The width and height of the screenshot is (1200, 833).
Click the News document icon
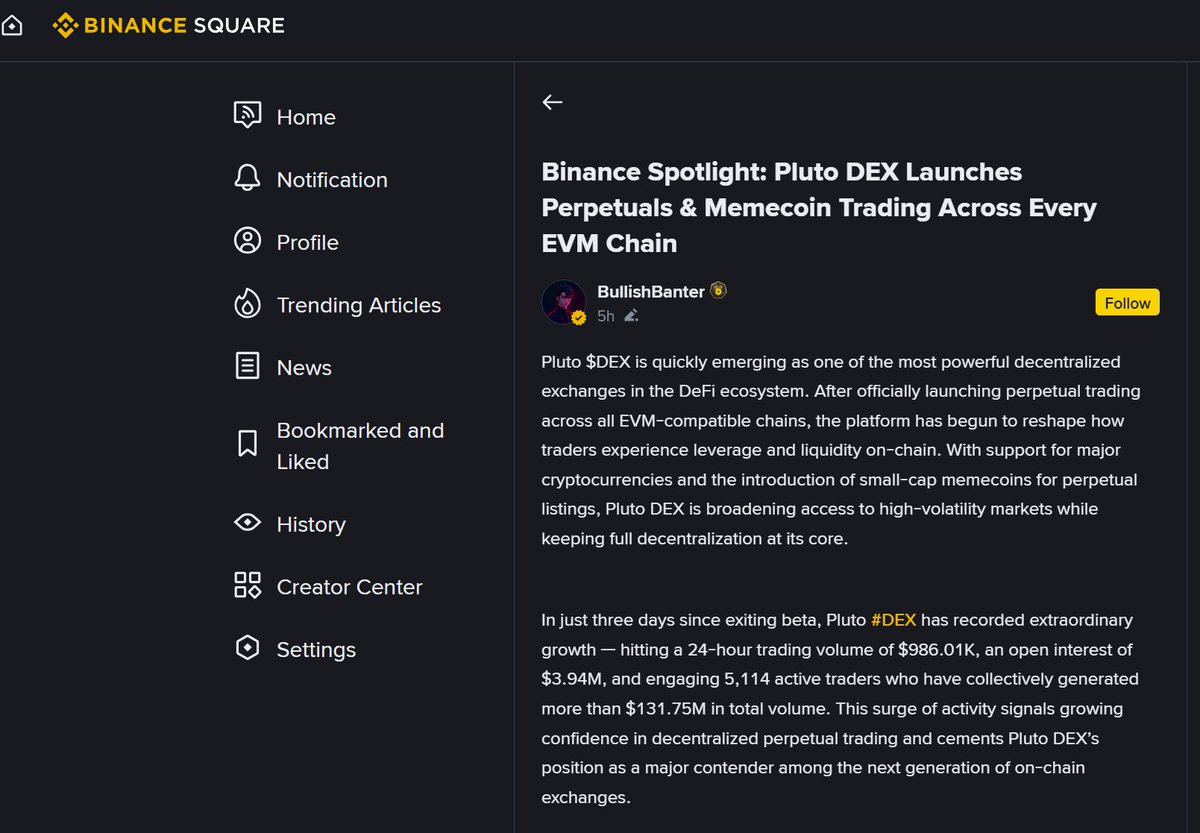(247, 366)
